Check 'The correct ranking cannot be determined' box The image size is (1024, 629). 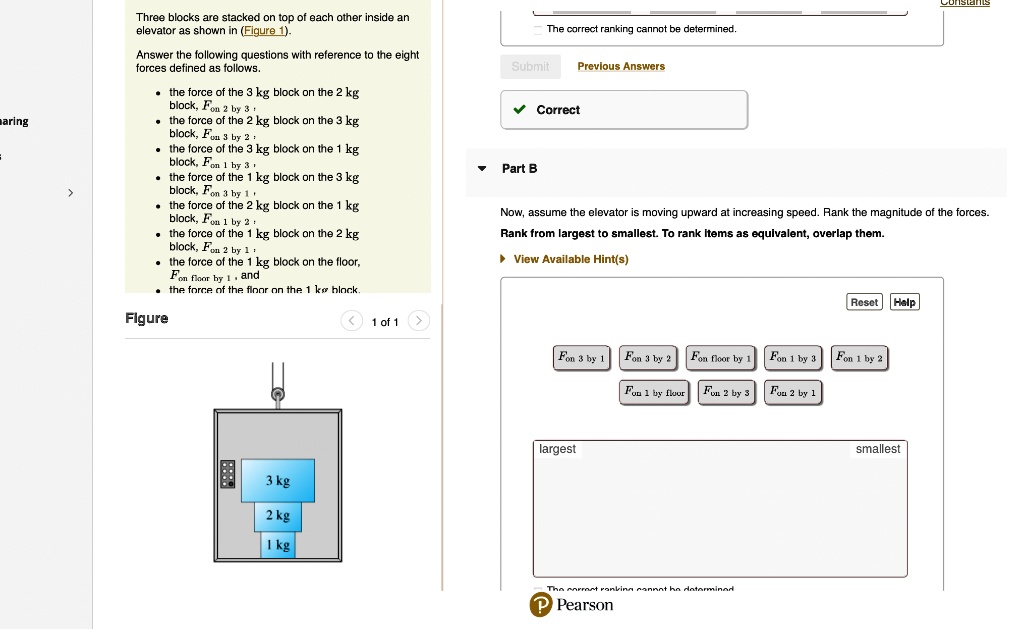pyautogui.click(x=538, y=29)
